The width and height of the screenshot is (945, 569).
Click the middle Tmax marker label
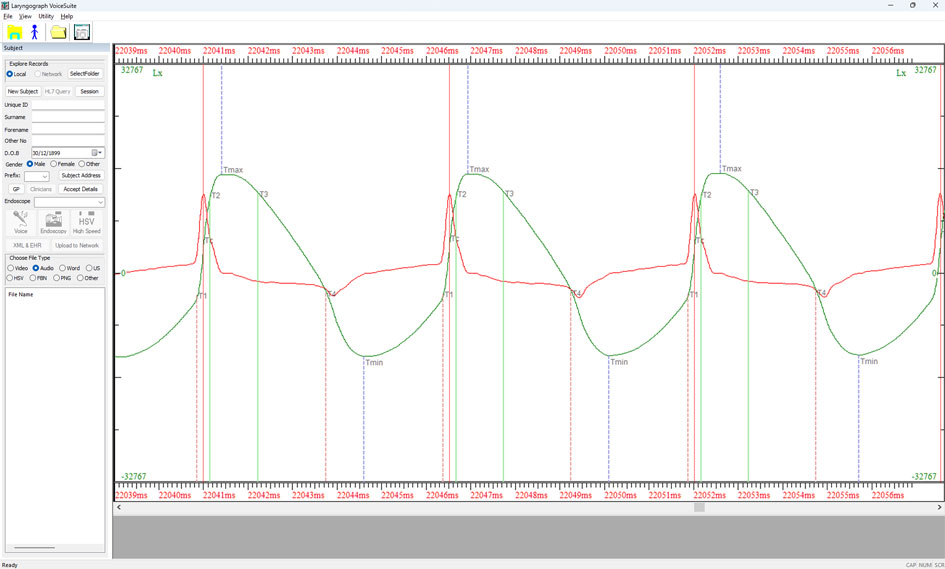pyautogui.click(x=479, y=169)
